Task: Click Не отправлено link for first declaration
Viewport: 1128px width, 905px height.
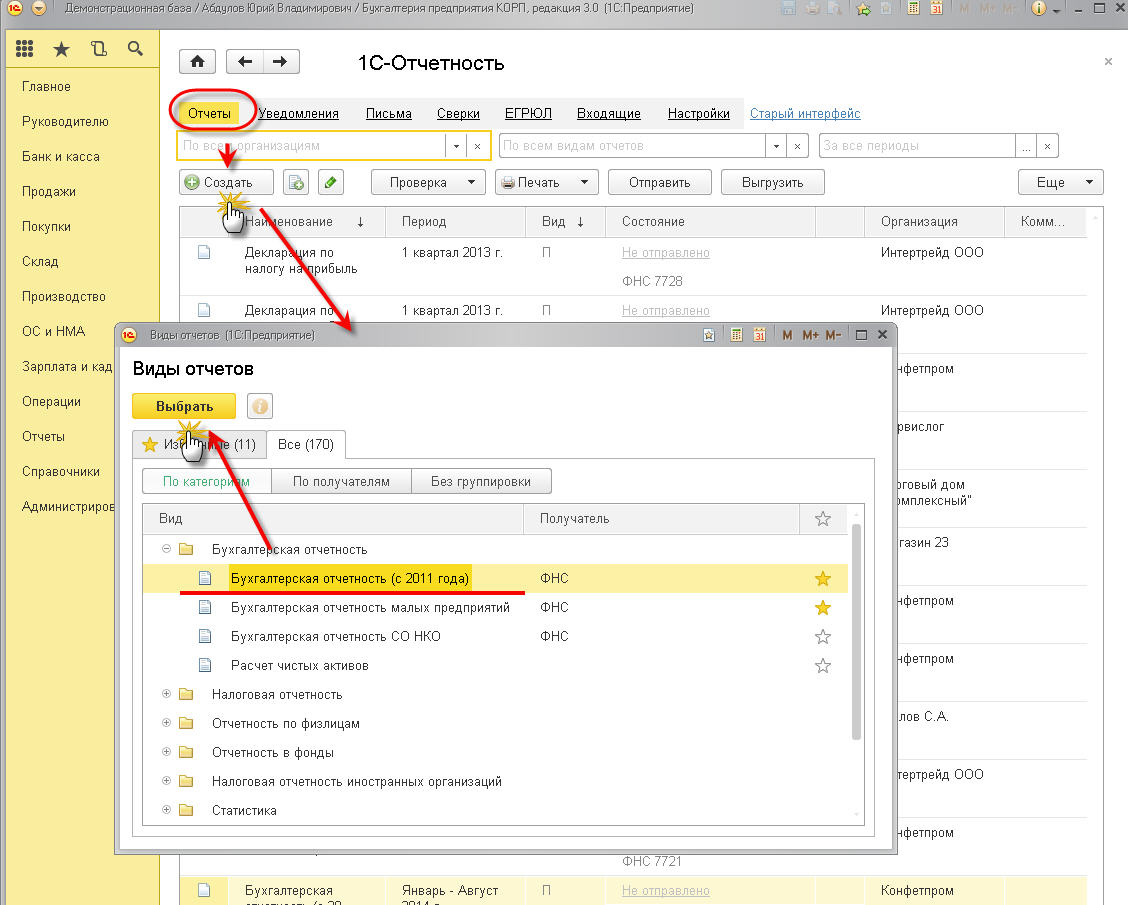Action: pyautogui.click(x=665, y=253)
